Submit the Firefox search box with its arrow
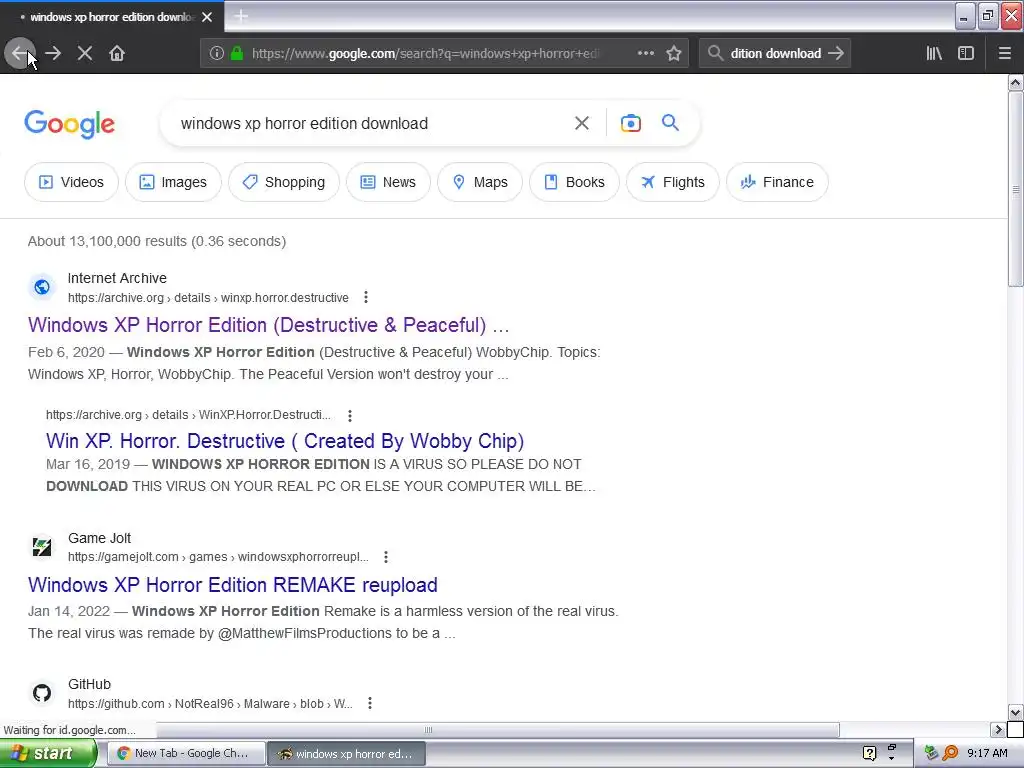Image resolution: width=1024 pixels, height=768 pixels. pos(836,53)
